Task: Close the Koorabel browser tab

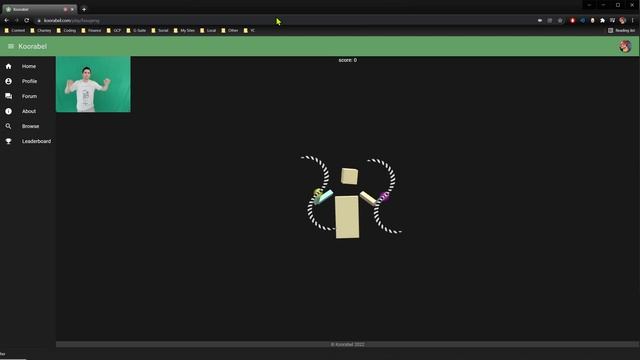Action: pyautogui.click(x=72, y=9)
